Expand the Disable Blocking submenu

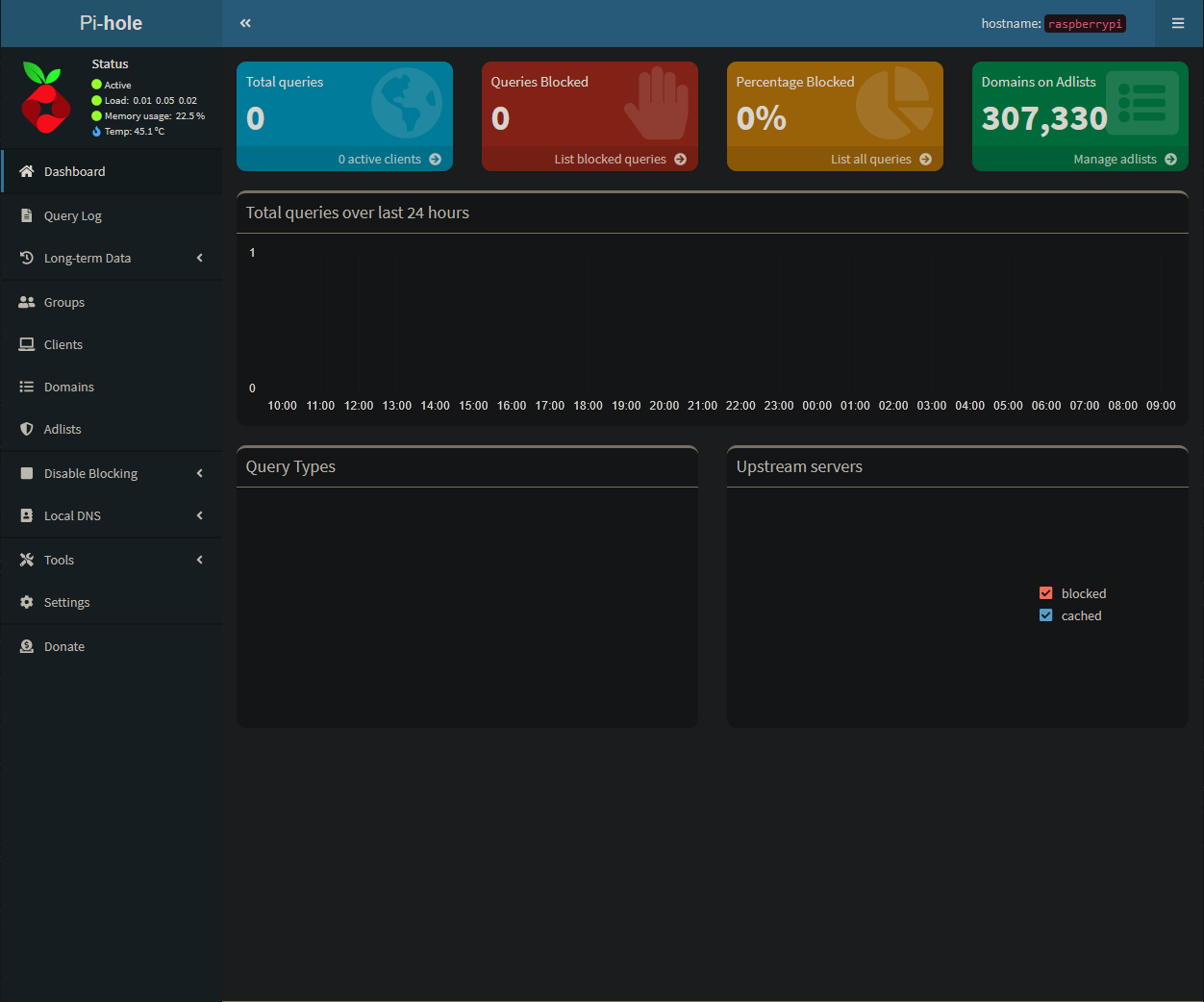[x=111, y=473]
